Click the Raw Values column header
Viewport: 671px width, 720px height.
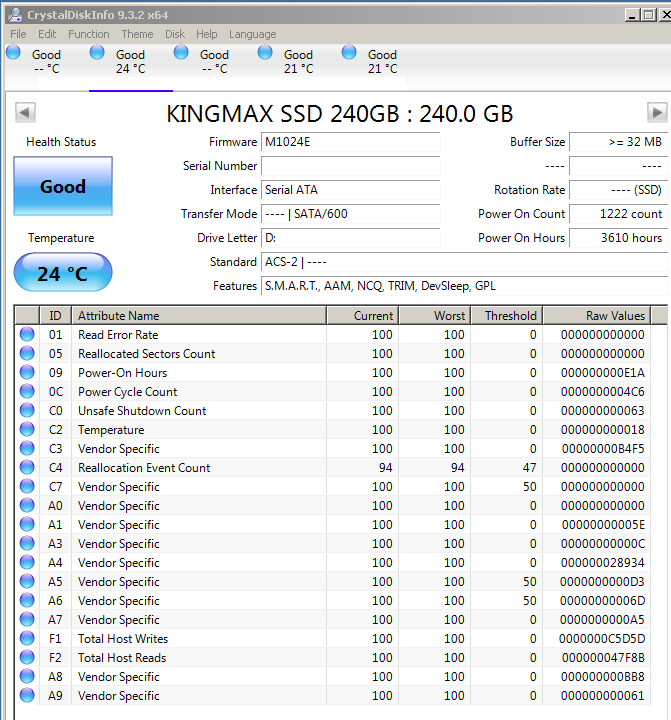point(597,315)
